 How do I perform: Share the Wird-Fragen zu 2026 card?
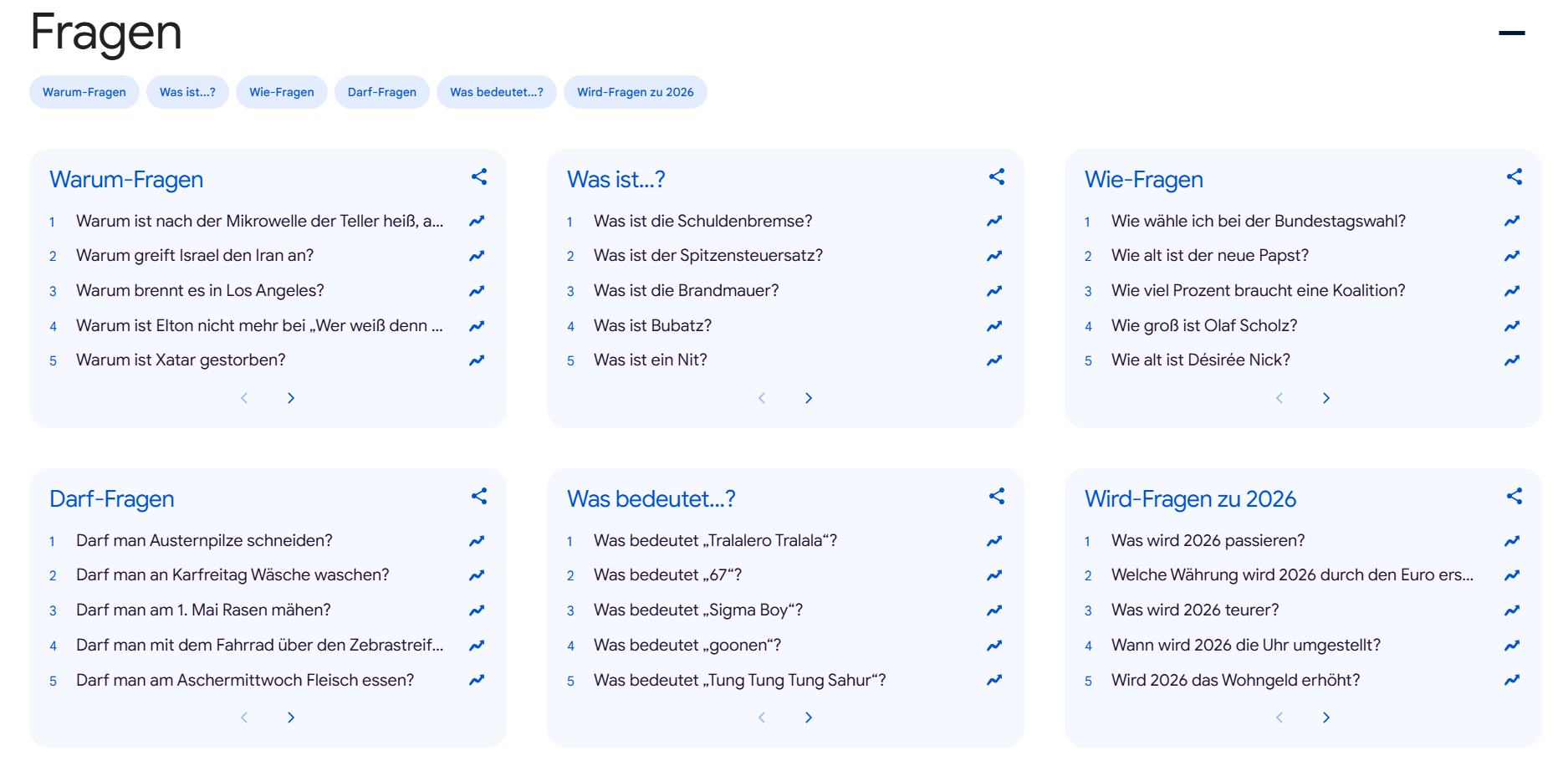(1514, 496)
